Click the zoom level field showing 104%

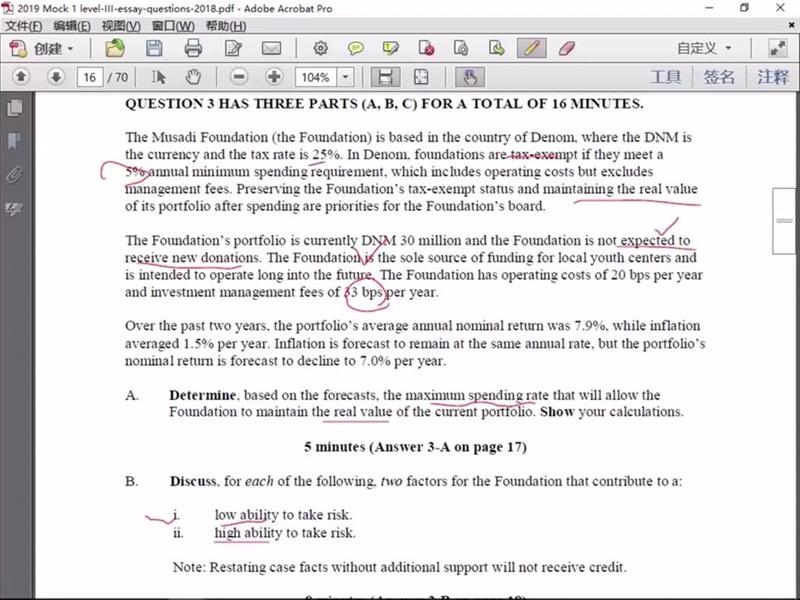click(316, 78)
